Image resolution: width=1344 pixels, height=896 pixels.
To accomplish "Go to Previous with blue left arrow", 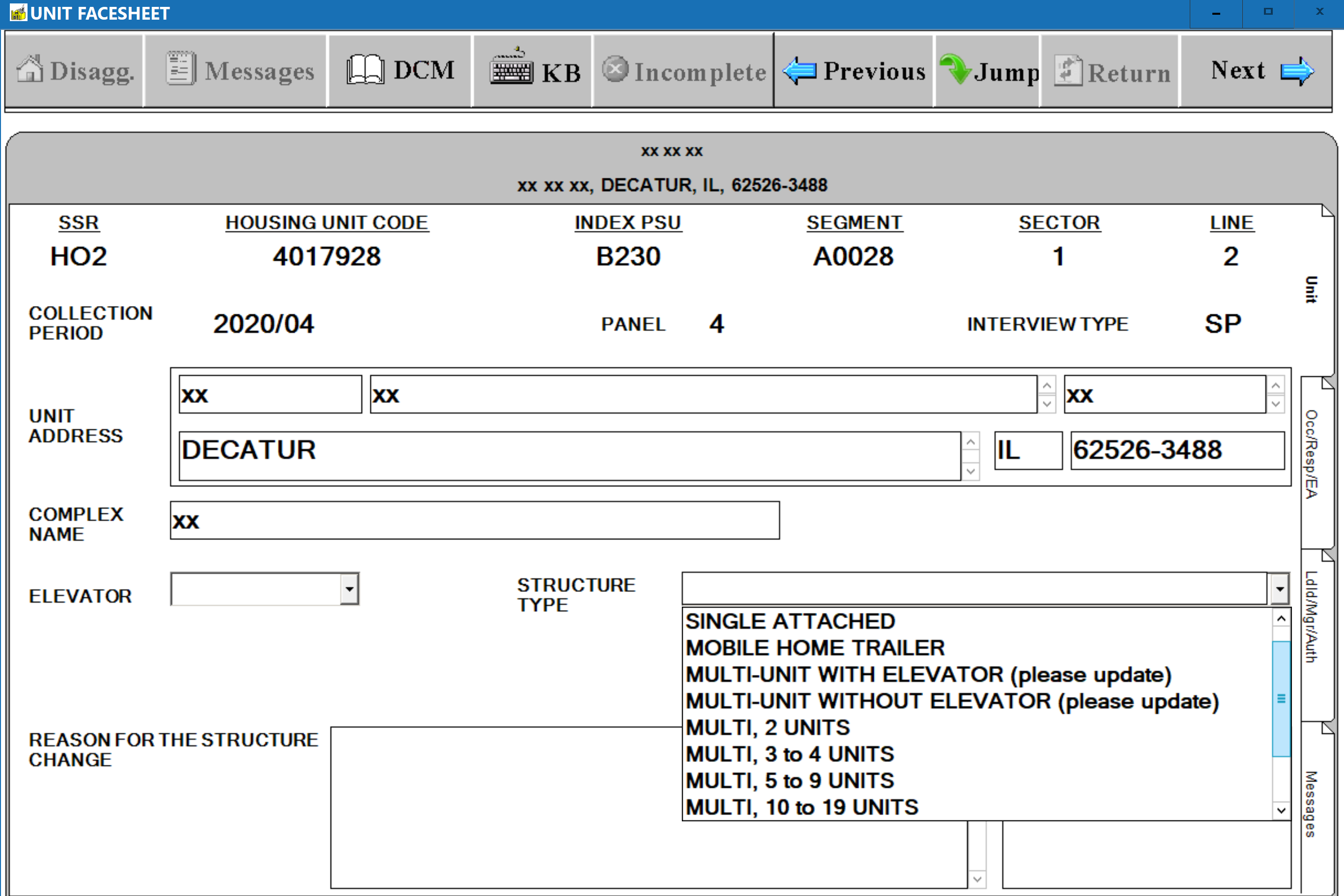I will tap(799, 71).
